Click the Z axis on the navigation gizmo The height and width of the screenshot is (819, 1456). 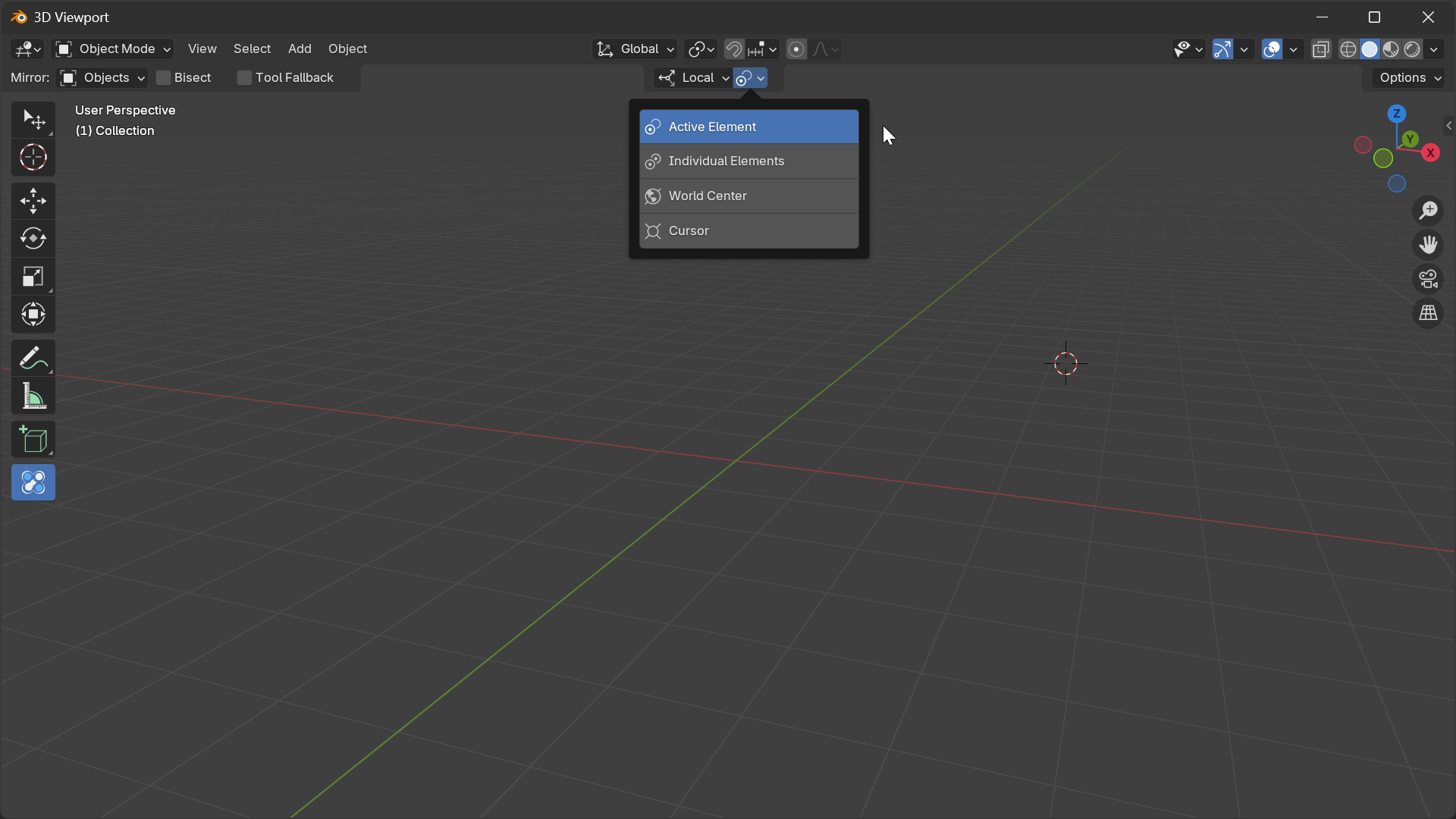pos(1396,112)
